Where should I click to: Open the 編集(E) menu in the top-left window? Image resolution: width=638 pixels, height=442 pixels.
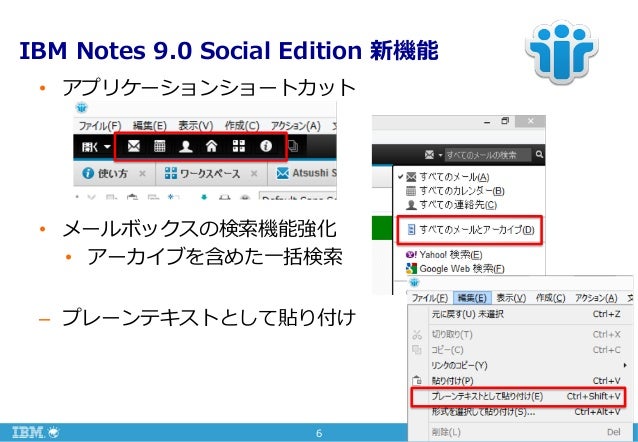pos(150,126)
